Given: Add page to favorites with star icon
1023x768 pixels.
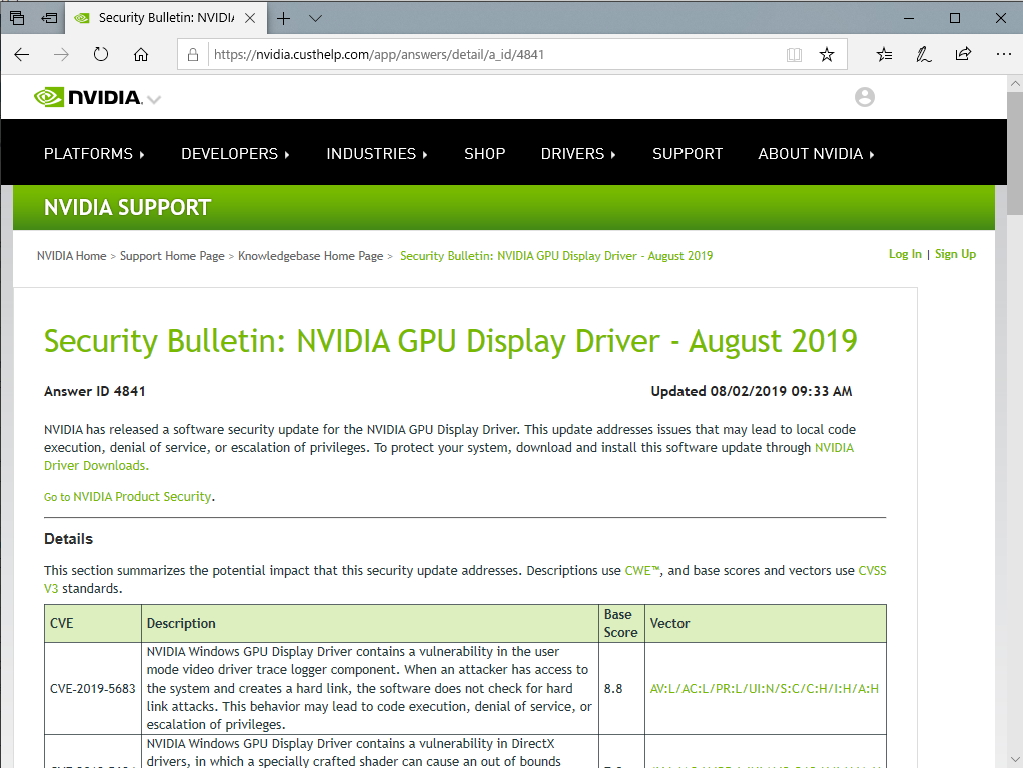Looking at the screenshot, I should click(x=827, y=55).
